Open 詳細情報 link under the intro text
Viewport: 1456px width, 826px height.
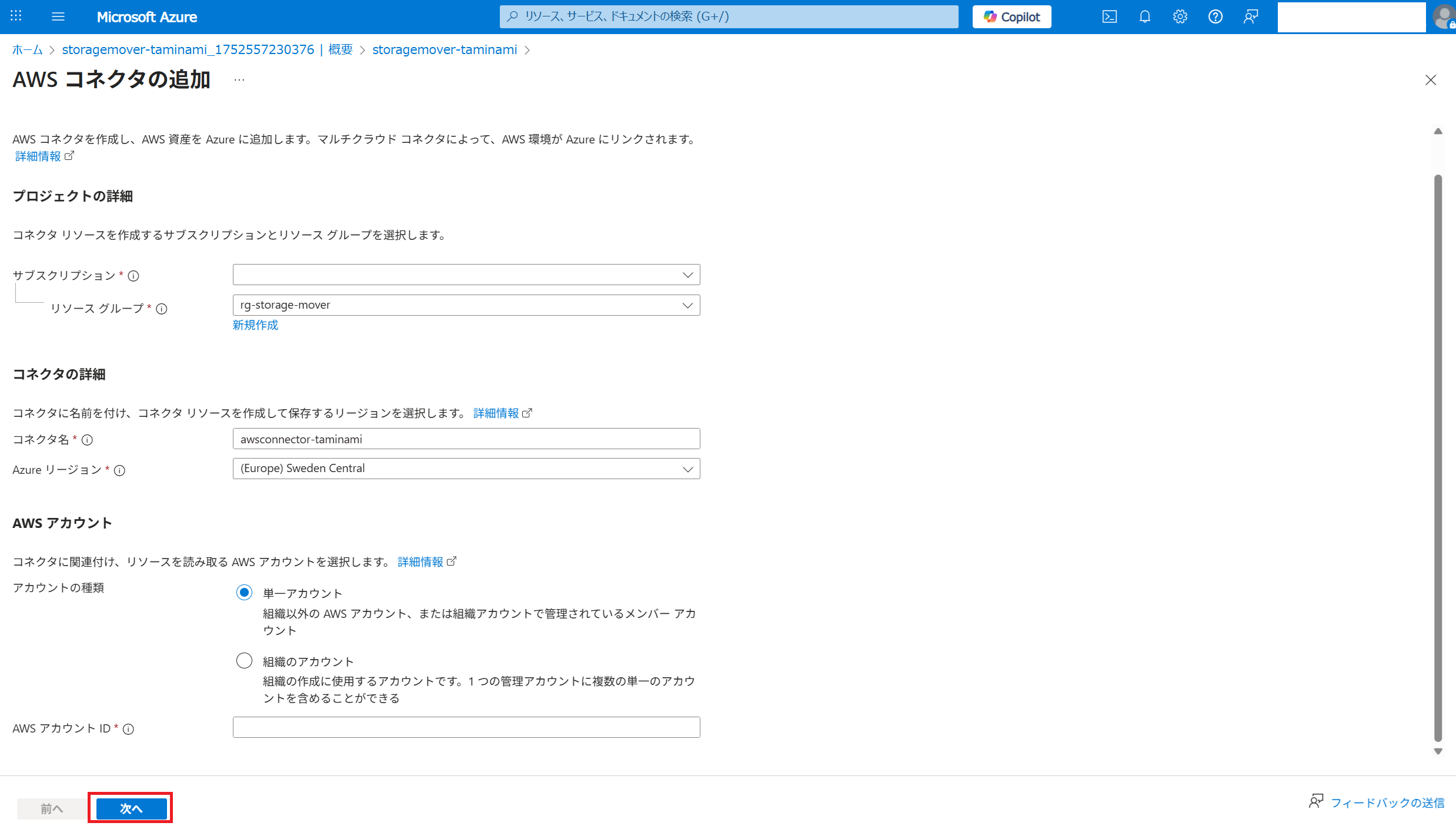pyautogui.click(x=38, y=156)
